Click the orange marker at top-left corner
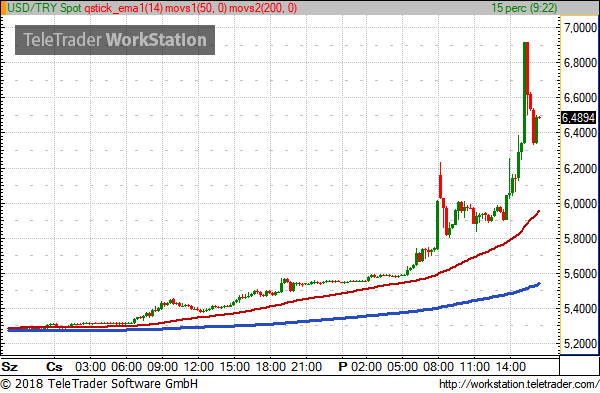 coord(3,8)
